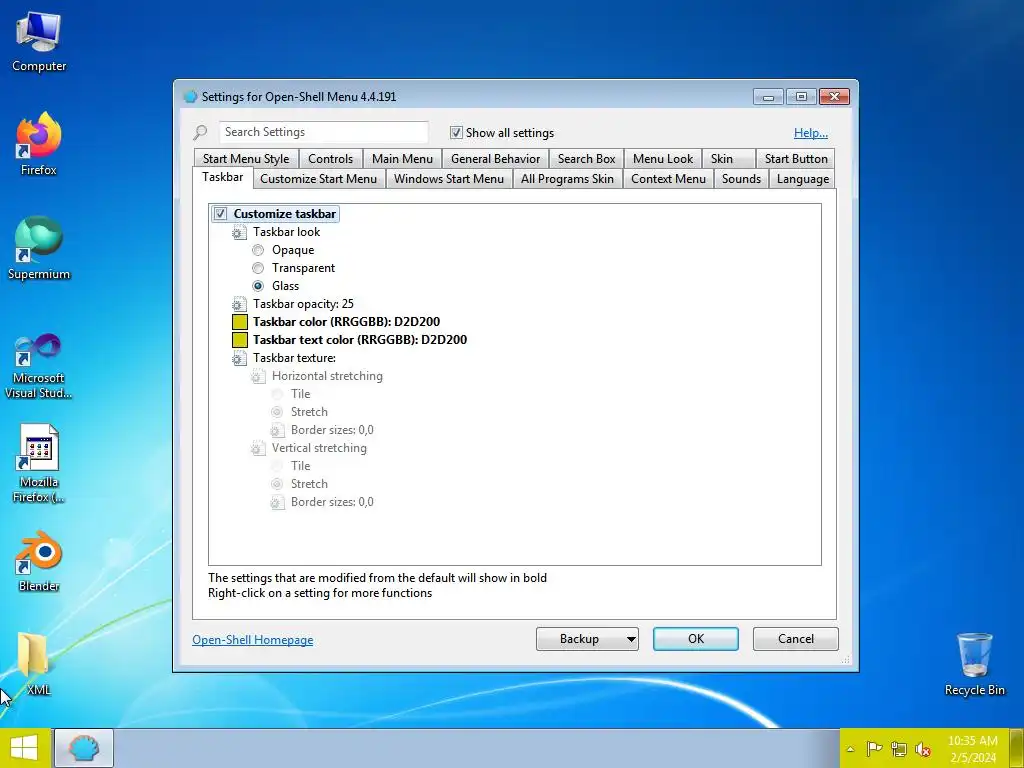
Task: Click the Taskbar text color swatch
Action: click(240, 340)
